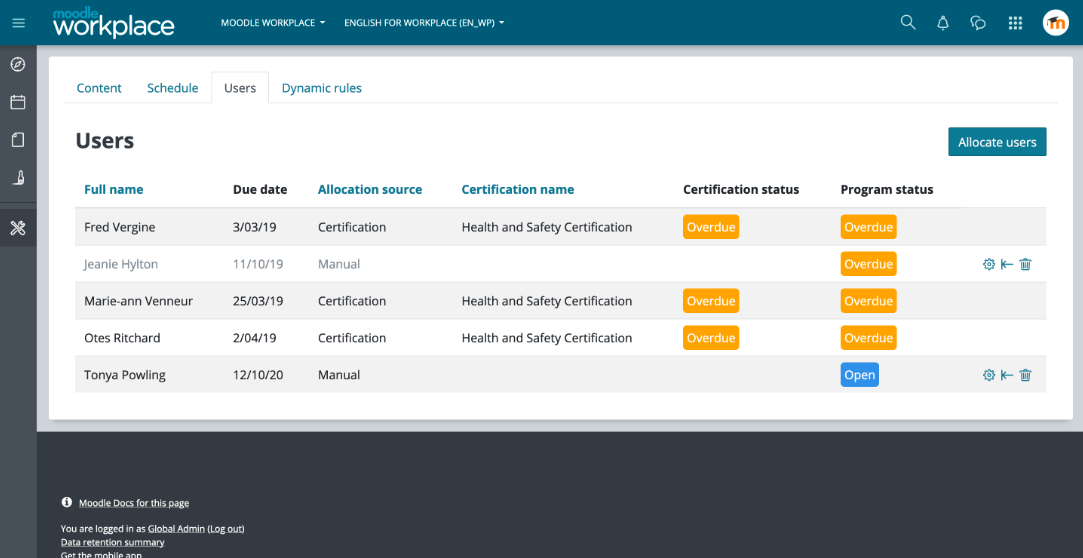Click Health and Safety Certification in Otes's row
The width and height of the screenshot is (1083, 558).
(546, 338)
